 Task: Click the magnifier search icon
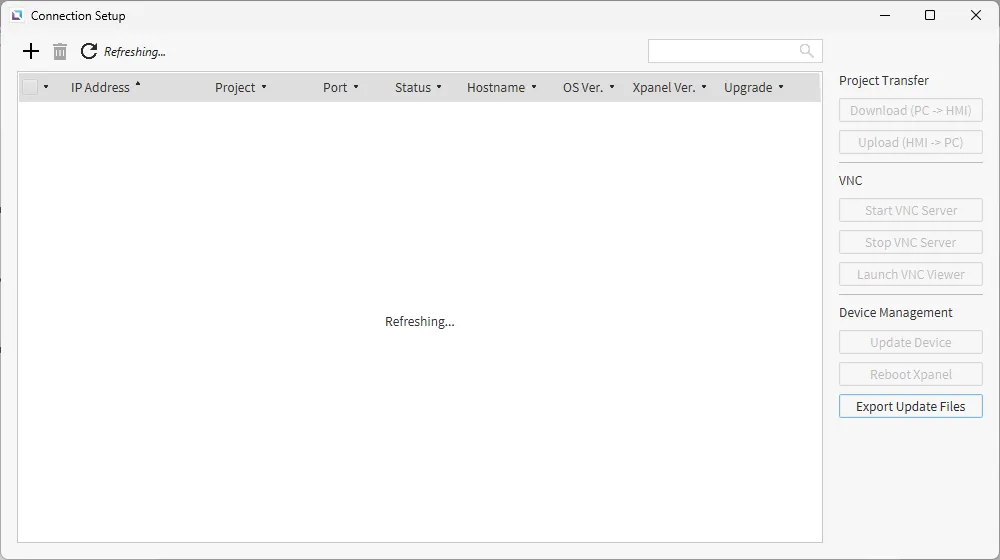click(x=807, y=51)
